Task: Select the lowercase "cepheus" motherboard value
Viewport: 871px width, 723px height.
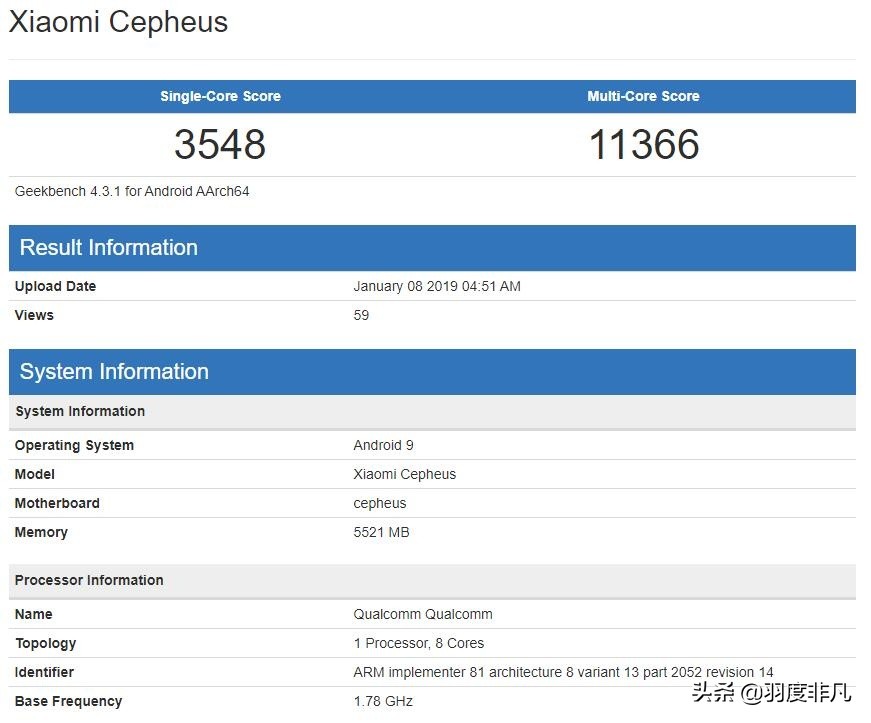Action: [380, 504]
